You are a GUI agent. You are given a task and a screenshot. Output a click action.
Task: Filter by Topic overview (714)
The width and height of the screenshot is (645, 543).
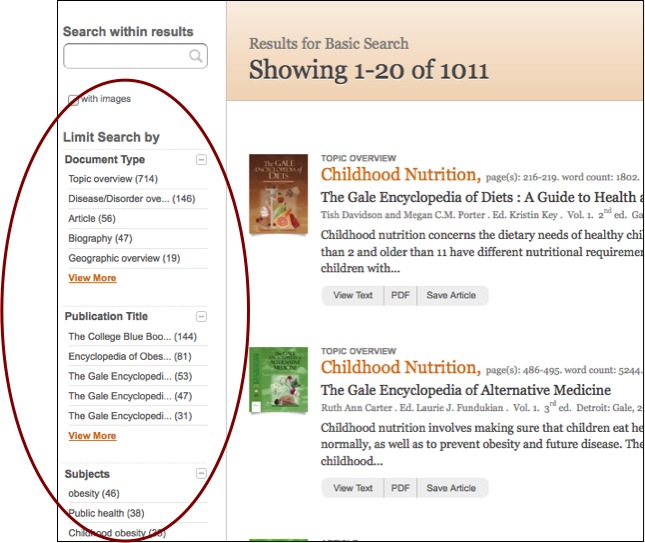coord(113,179)
